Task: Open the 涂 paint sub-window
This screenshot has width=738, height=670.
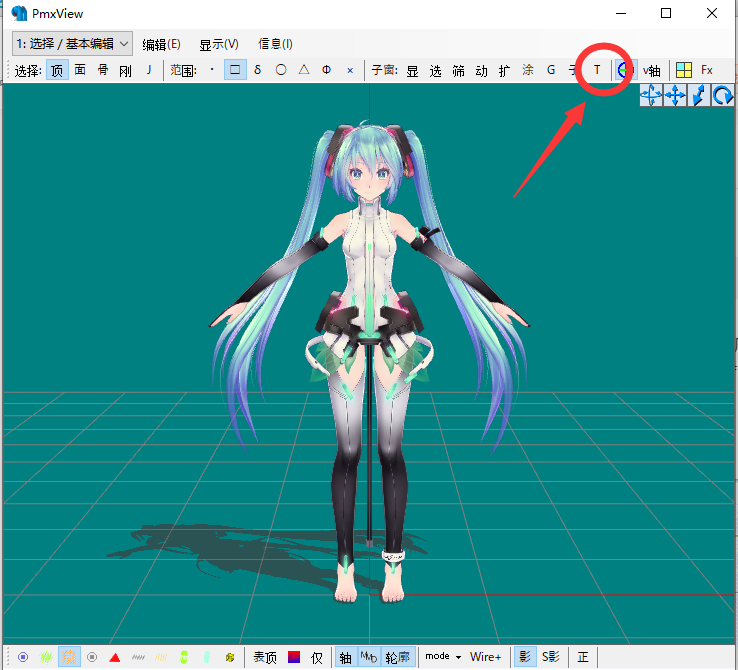Action: coord(528,71)
